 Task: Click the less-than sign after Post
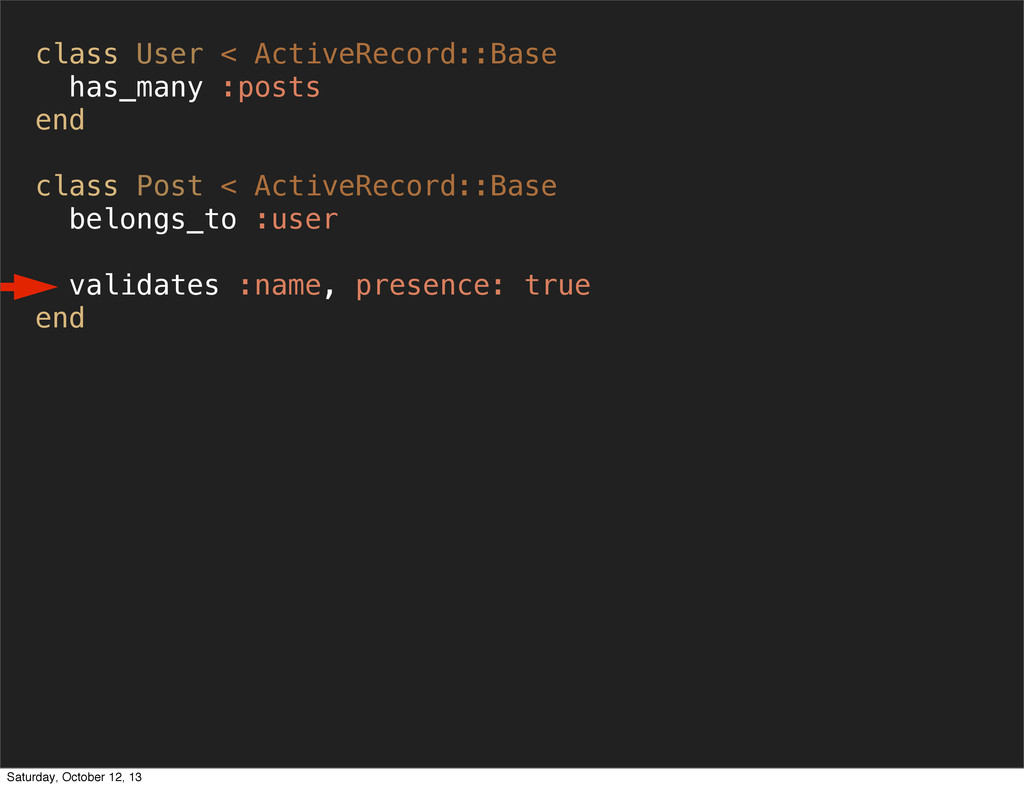[x=229, y=187]
